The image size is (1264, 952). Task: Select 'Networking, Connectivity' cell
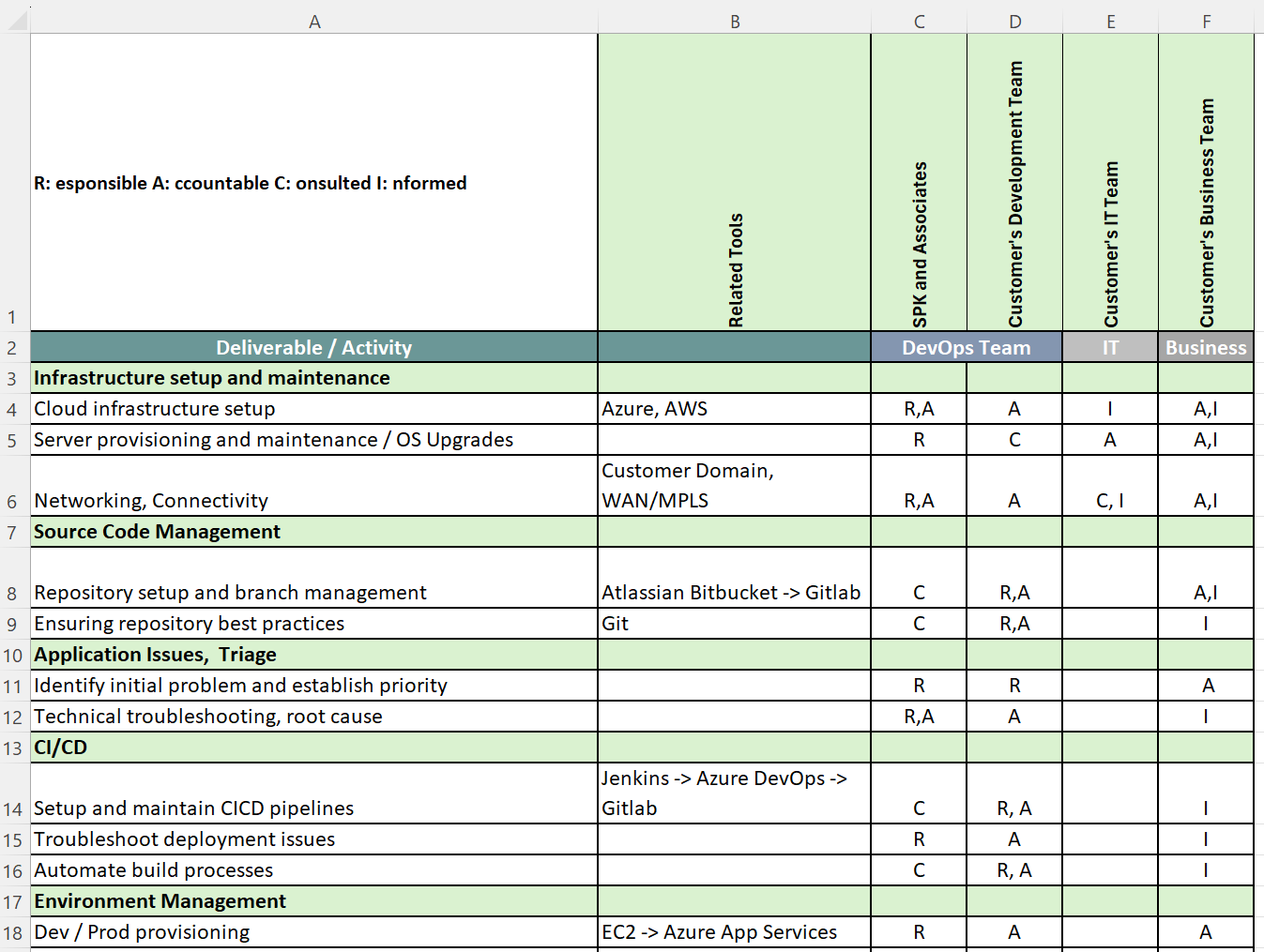click(314, 486)
